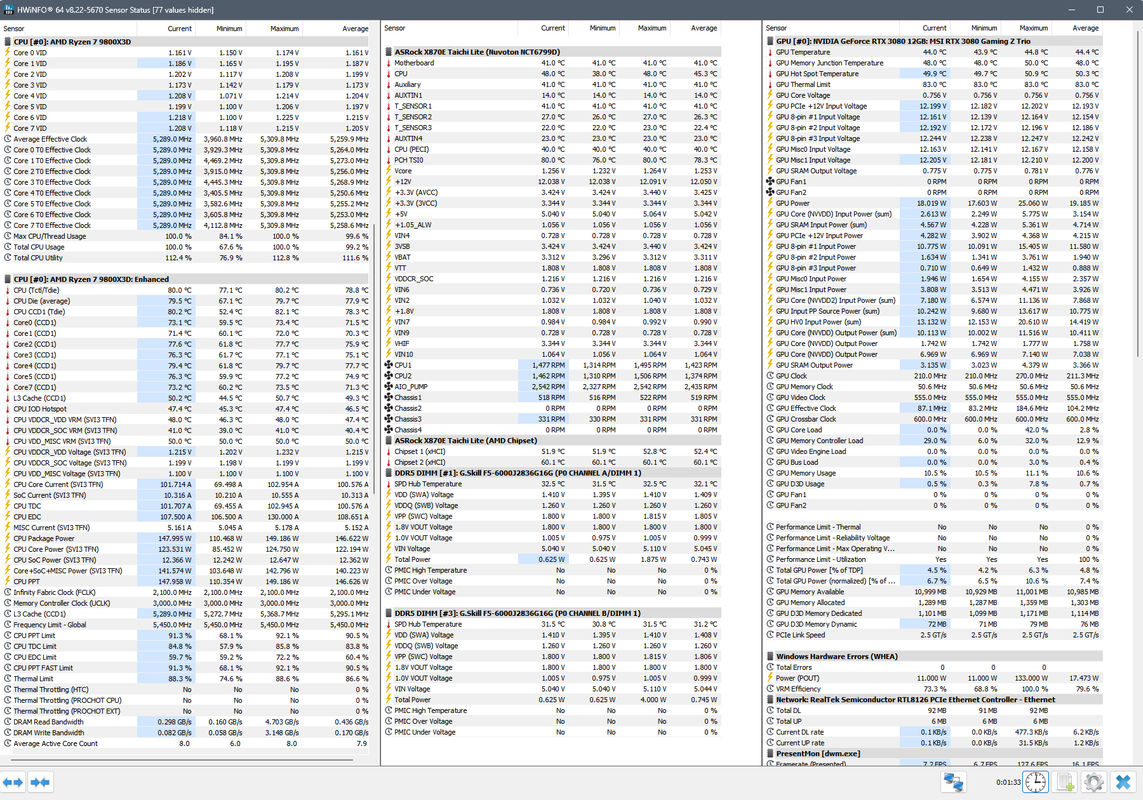Select the VDDCR_SOC voltage row
1143x800 pixels.
point(552,279)
